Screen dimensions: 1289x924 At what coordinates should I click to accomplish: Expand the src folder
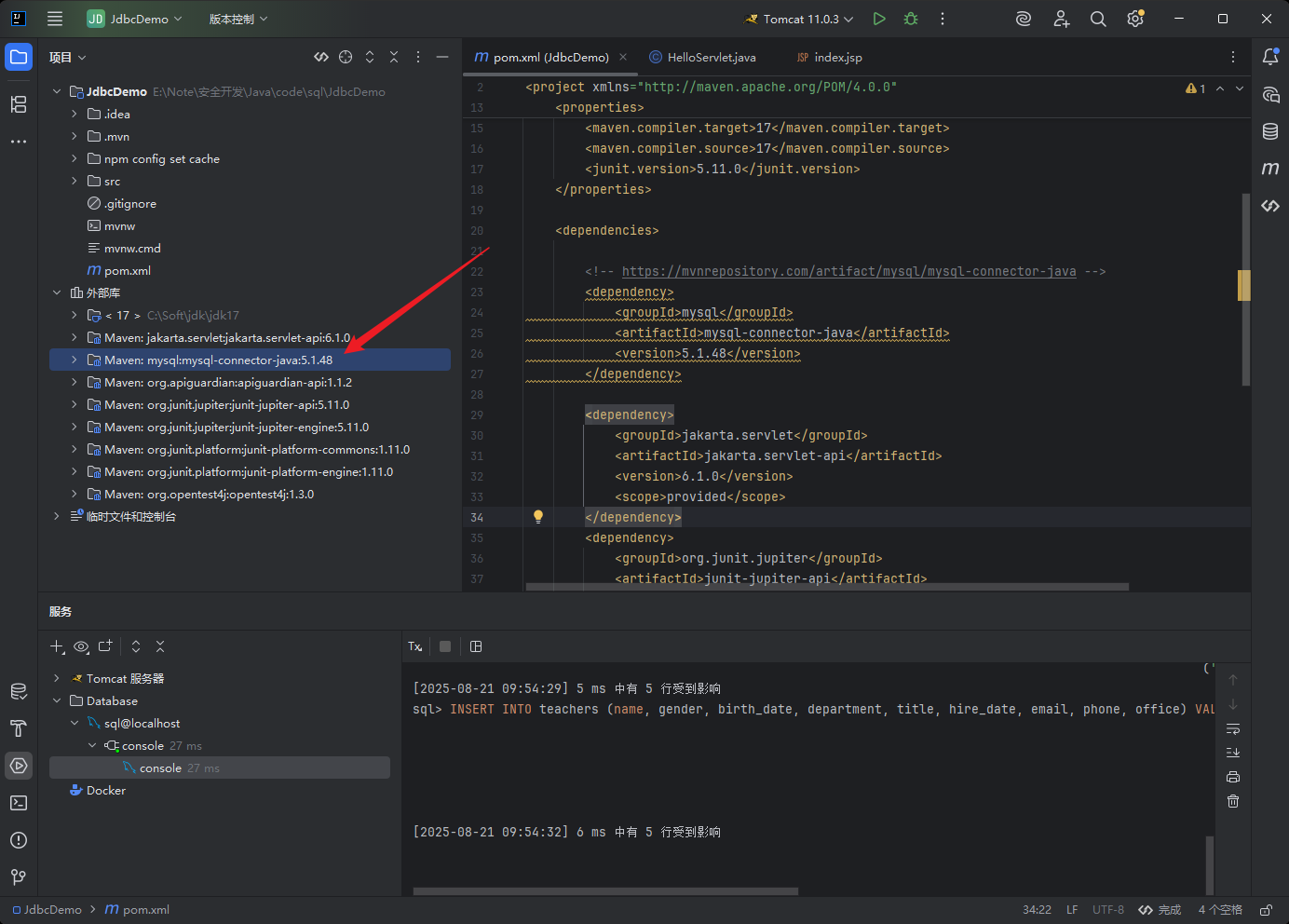point(75,181)
